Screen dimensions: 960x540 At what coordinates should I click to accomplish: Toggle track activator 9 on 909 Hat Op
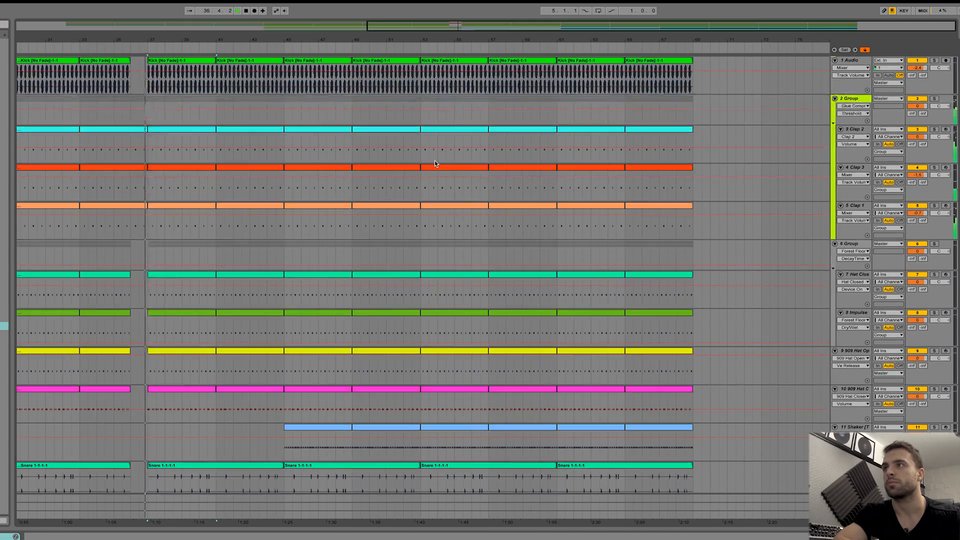pos(917,351)
